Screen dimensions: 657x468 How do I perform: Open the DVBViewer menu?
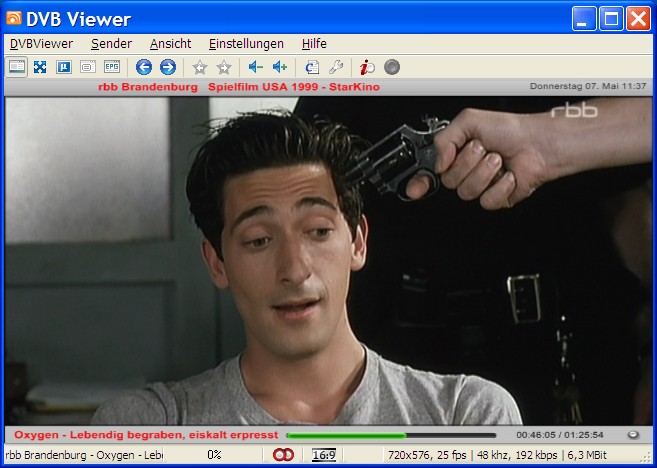point(41,44)
